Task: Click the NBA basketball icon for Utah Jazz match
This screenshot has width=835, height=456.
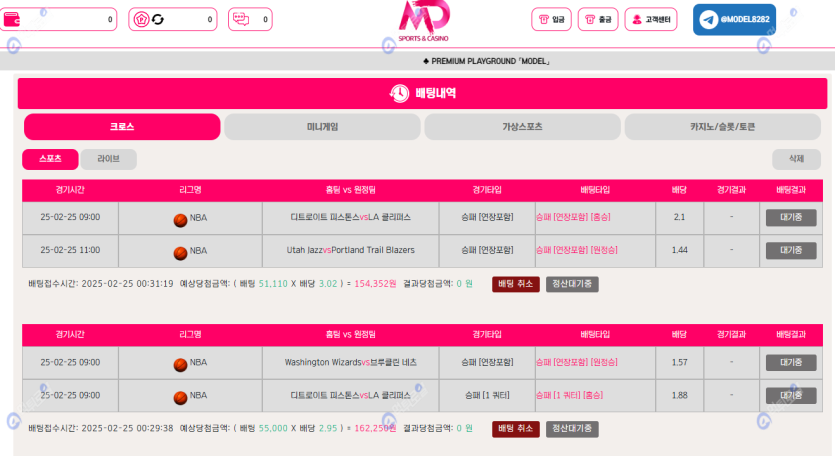Action: coord(180,251)
